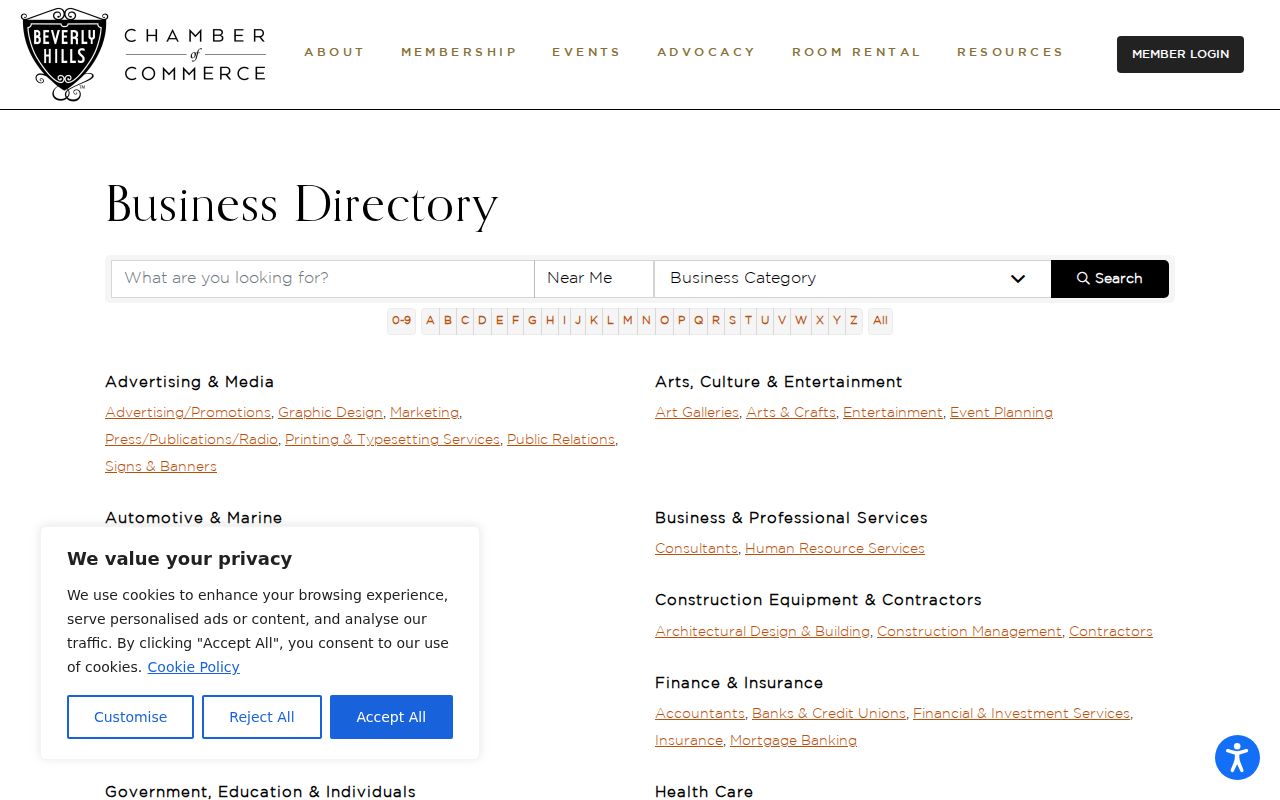
Task: Filter directory by letter Z
Action: point(853,321)
